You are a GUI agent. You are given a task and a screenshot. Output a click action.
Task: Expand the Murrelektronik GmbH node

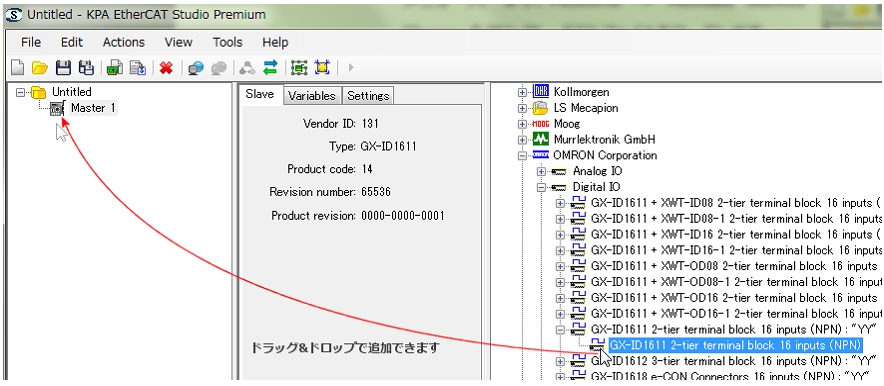[523, 139]
